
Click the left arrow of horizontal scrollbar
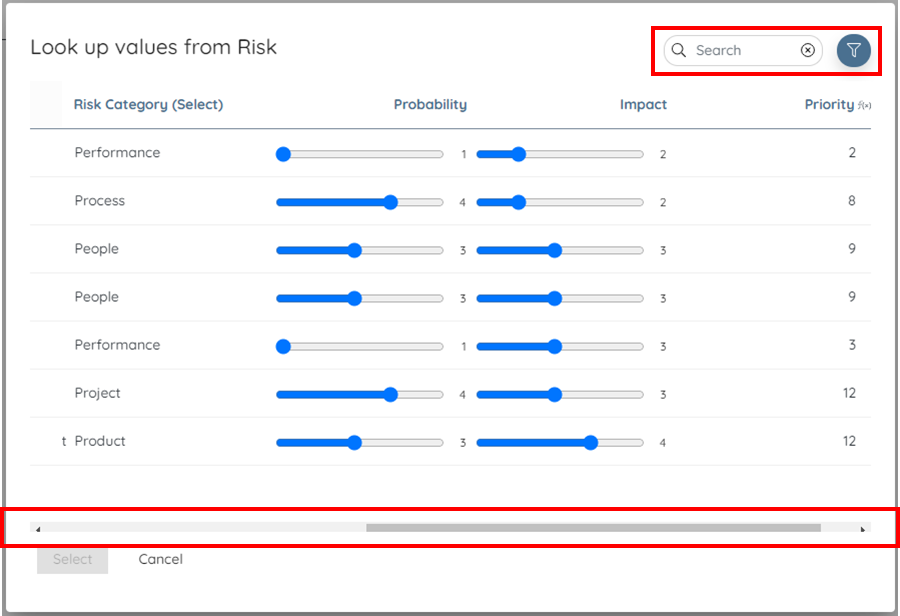38,529
